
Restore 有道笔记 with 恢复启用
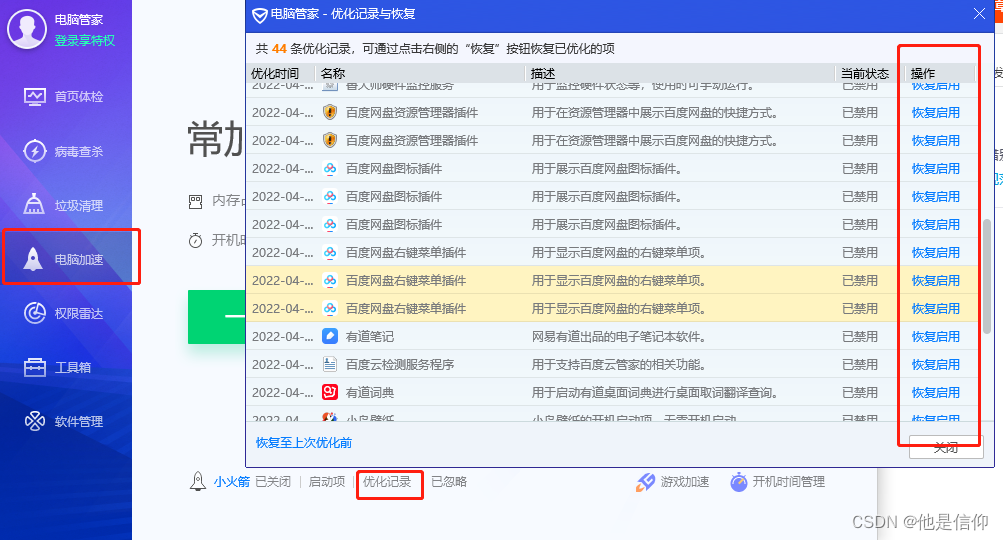click(x=936, y=337)
